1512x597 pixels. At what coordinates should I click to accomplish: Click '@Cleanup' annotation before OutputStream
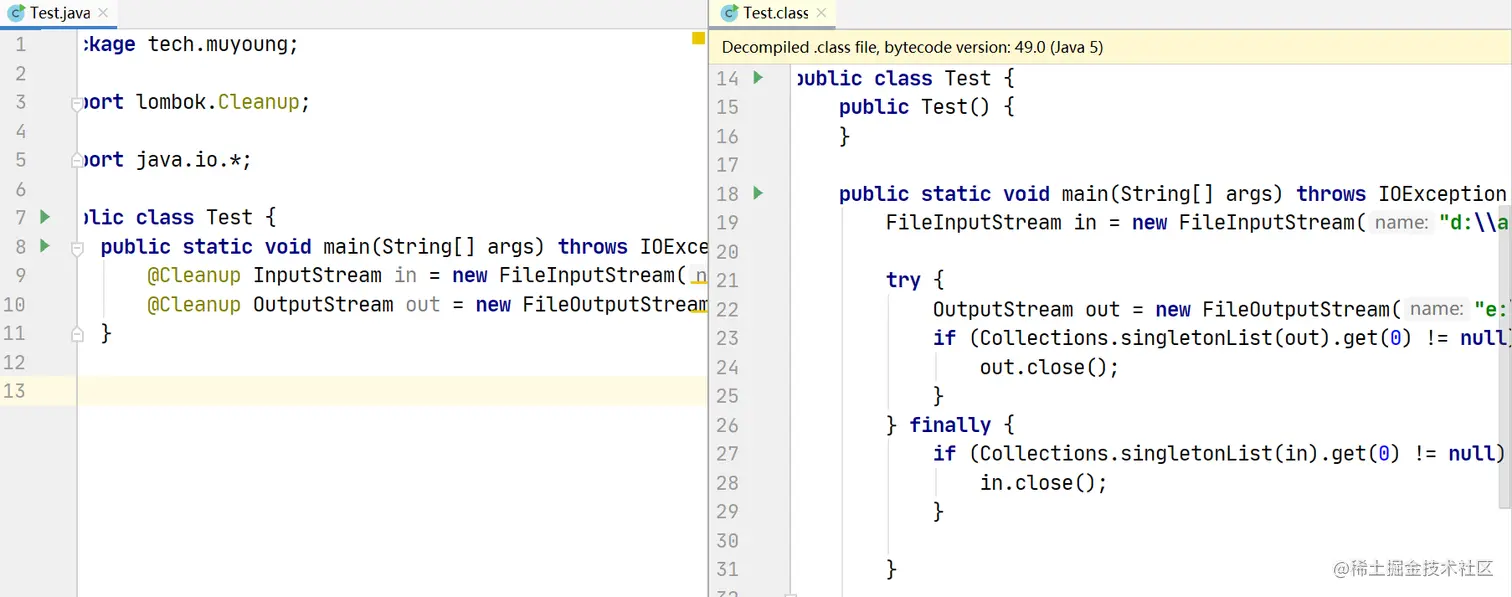pyautogui.click(x=194, y=304)
